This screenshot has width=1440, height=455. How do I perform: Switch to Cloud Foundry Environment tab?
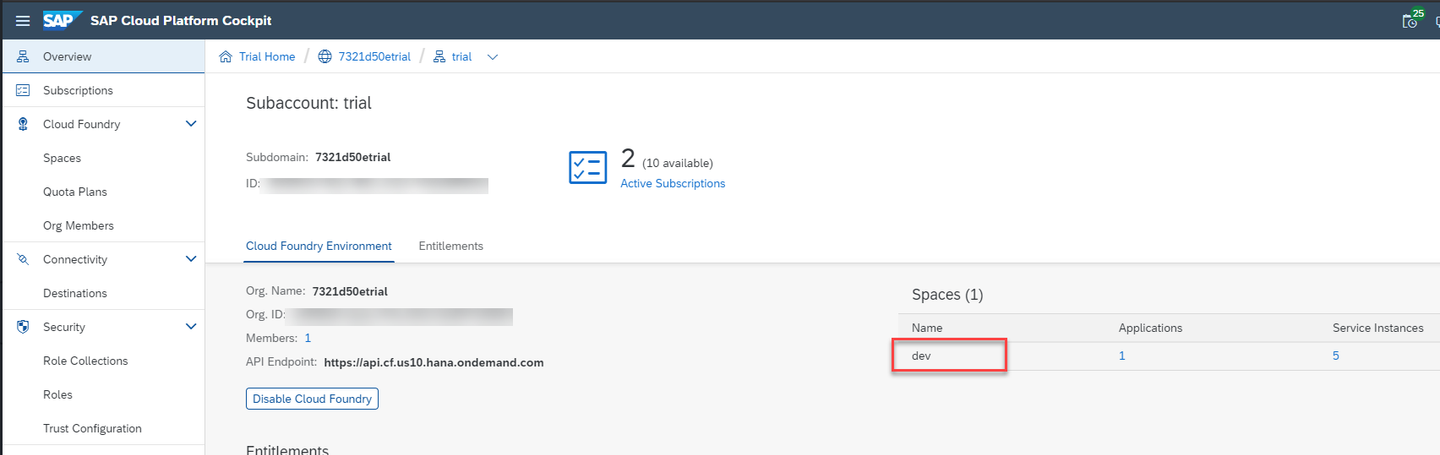click(319, 246)
